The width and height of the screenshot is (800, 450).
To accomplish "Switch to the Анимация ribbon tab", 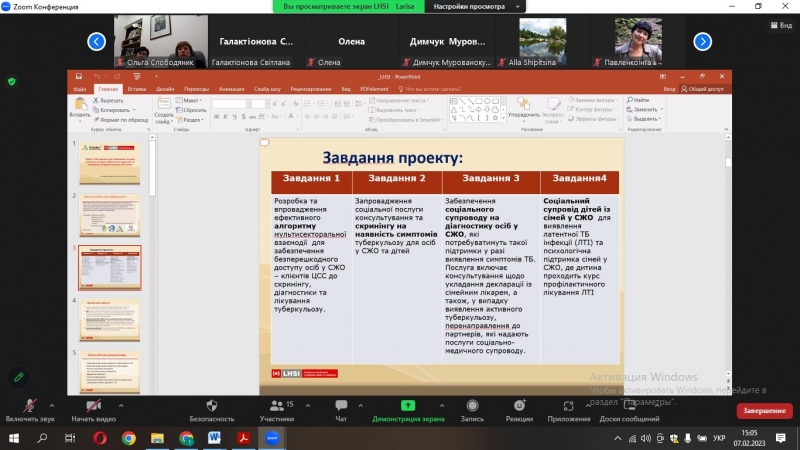I will 231,89.
